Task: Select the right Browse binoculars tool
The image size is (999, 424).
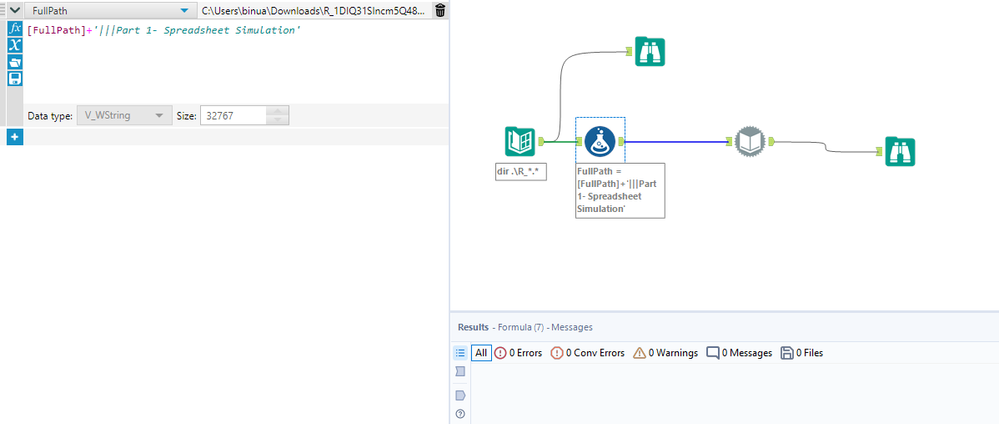Action: (900, 152)
